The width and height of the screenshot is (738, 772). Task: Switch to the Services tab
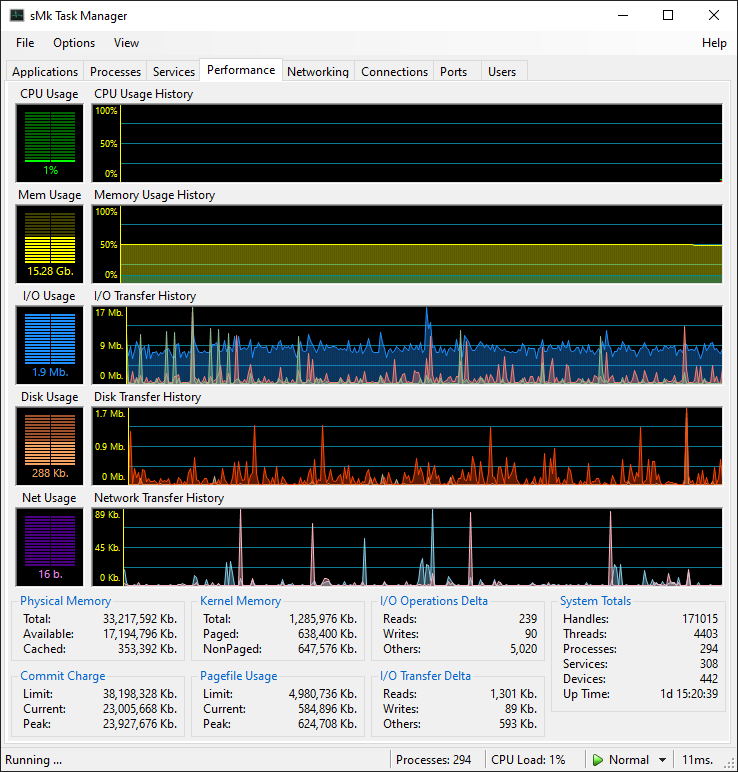tap(173, 72)
